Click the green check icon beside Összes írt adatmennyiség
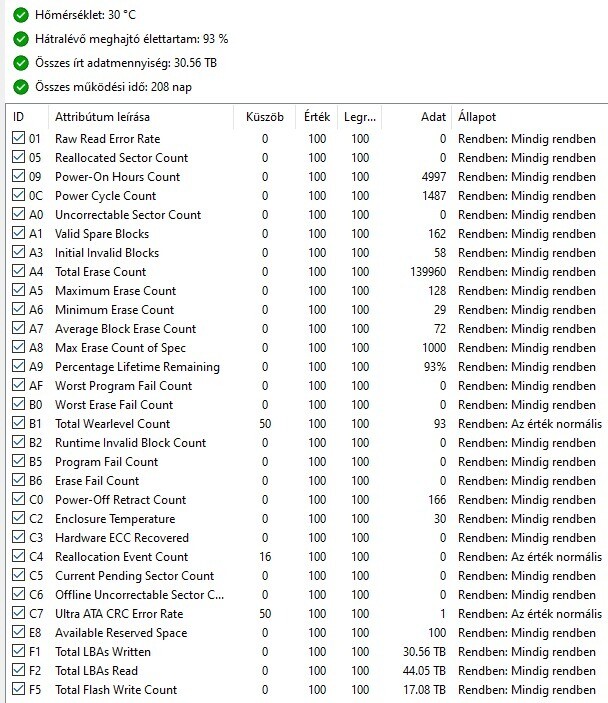The width and height of the screenshot is (608, 703). [x=21, y=63]
